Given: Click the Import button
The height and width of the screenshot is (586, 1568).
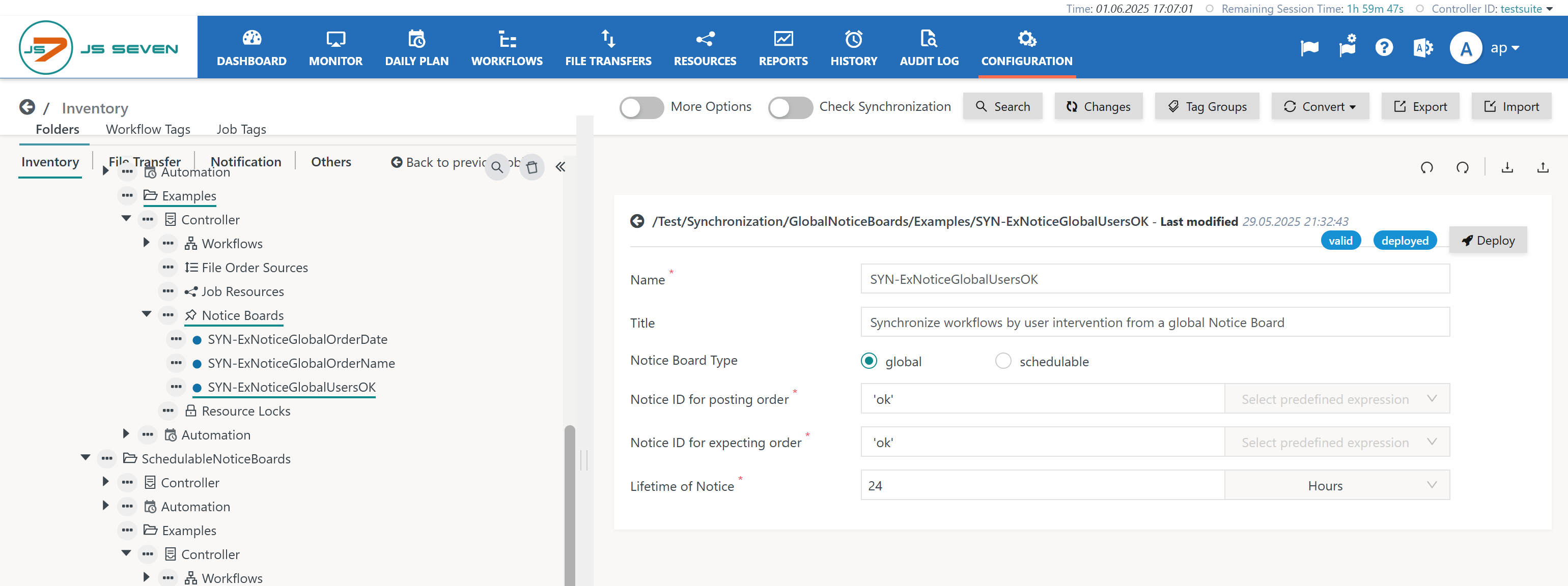Looking at the screenshot, I should (x=1511, y=106).
